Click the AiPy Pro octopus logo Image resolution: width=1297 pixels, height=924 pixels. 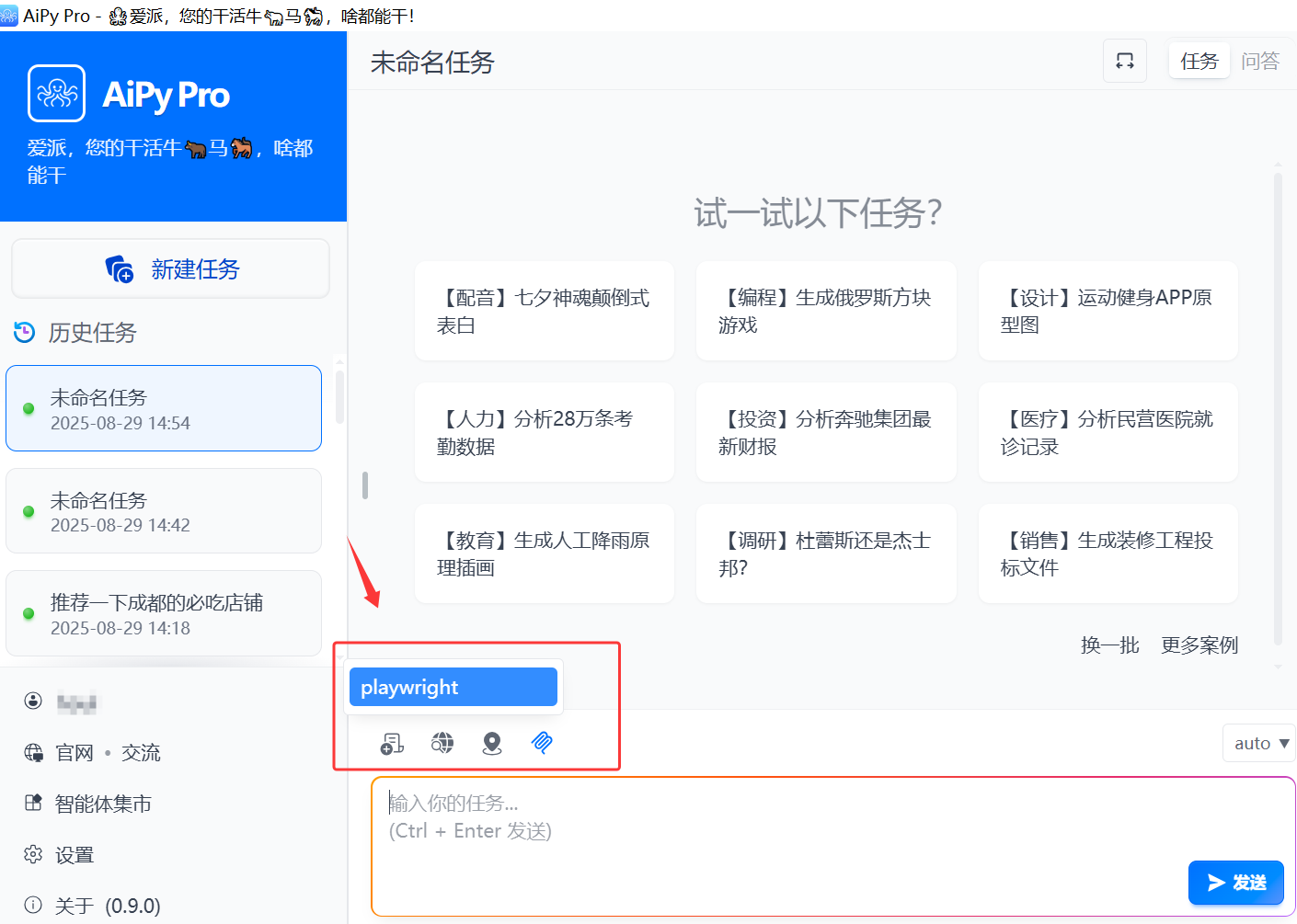57,94
